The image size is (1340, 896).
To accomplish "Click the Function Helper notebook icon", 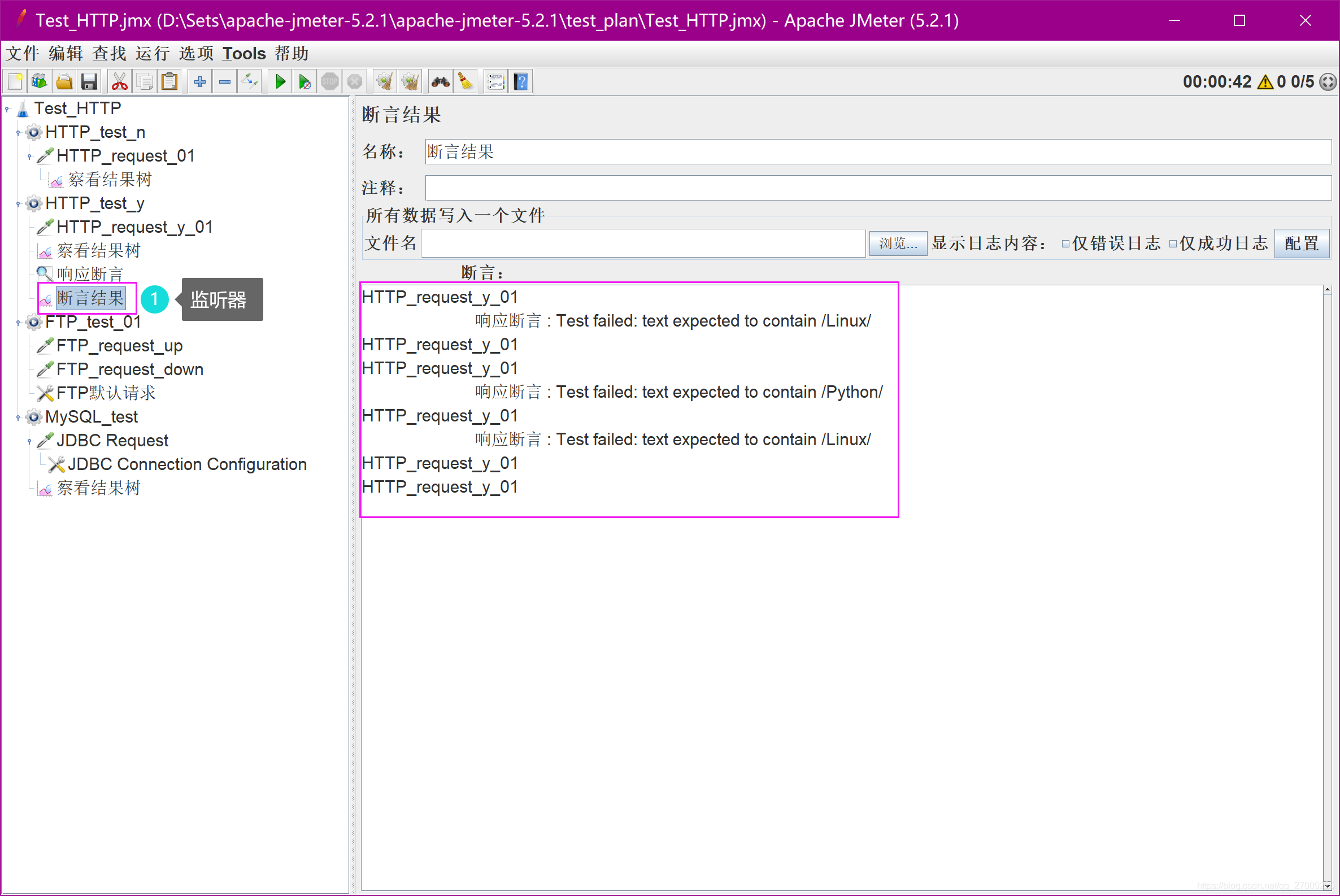I will click(x=495, y=82).
